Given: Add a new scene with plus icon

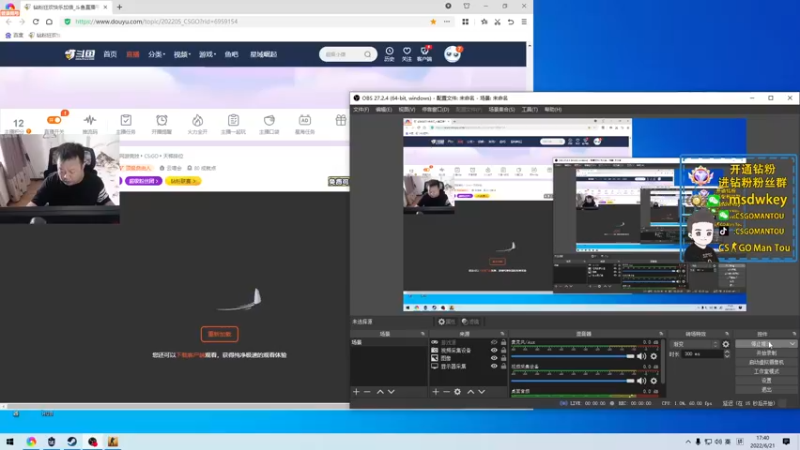Looking at the screenshot, I should click(x=356, y=392).
